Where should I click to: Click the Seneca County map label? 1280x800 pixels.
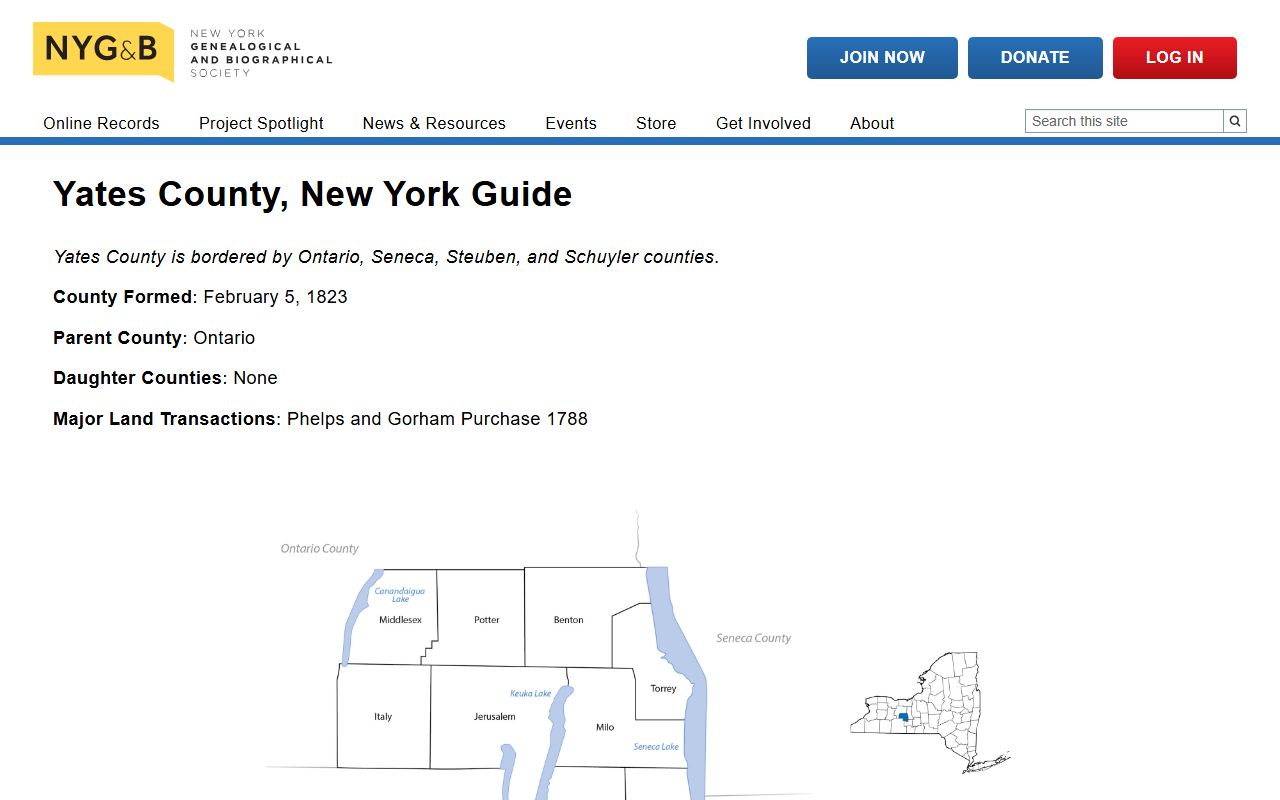[x=753, y=638]
